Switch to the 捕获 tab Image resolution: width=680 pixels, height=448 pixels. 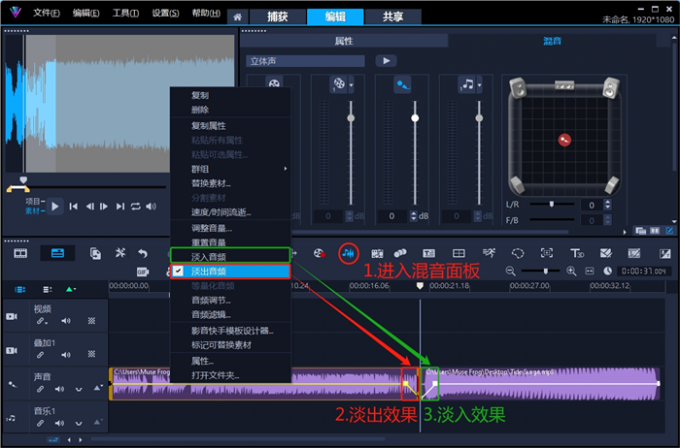[278, 17]
